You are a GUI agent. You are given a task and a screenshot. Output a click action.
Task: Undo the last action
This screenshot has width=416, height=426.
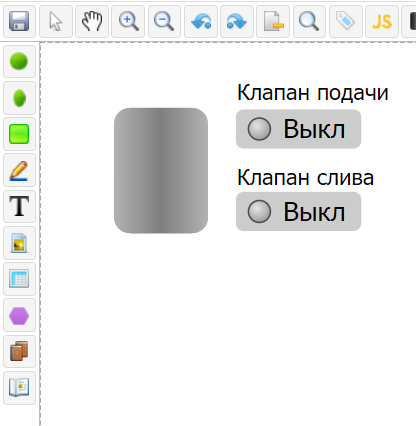point(201,21)
